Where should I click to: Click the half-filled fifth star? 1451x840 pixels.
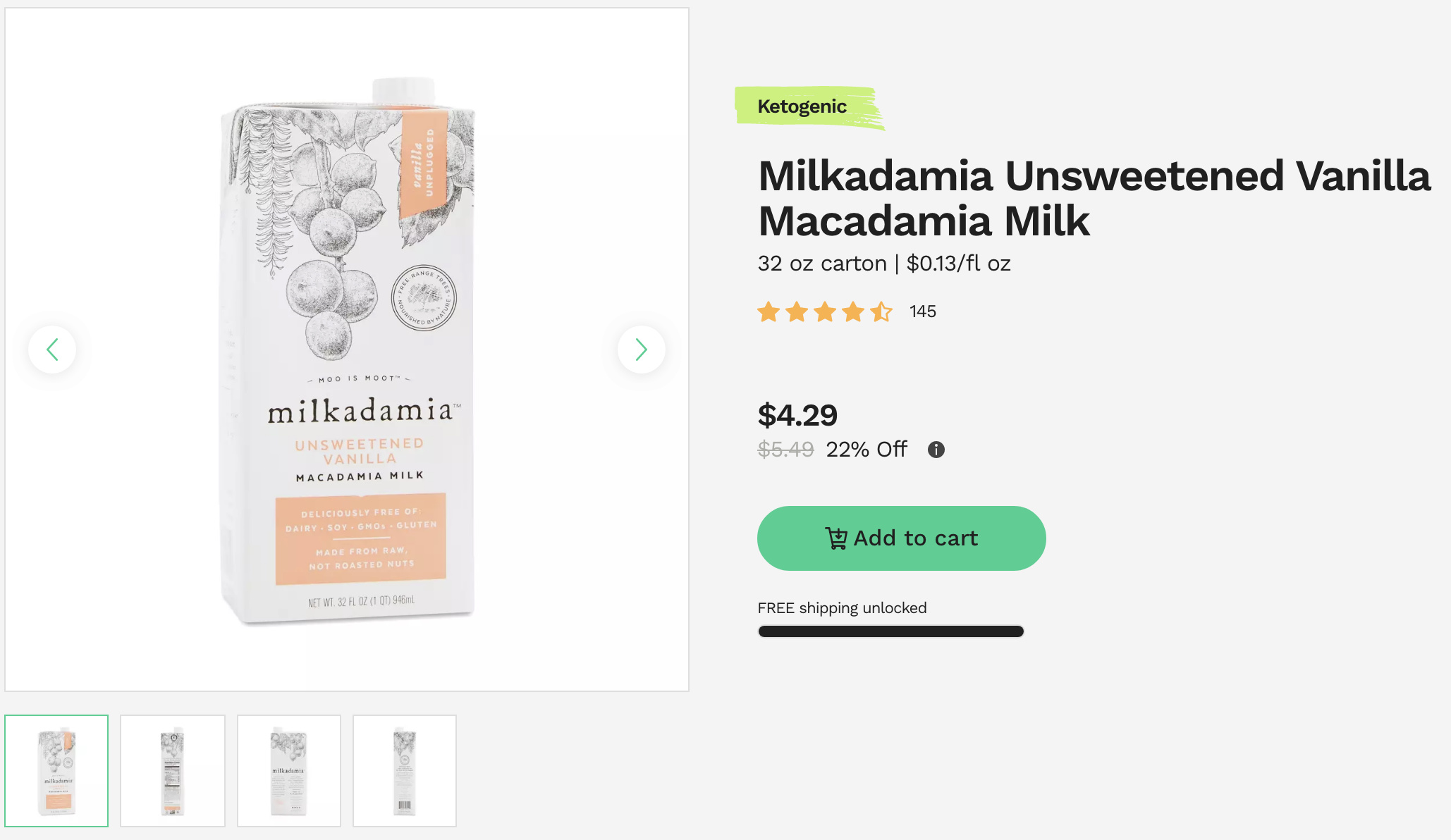point(881,311)
